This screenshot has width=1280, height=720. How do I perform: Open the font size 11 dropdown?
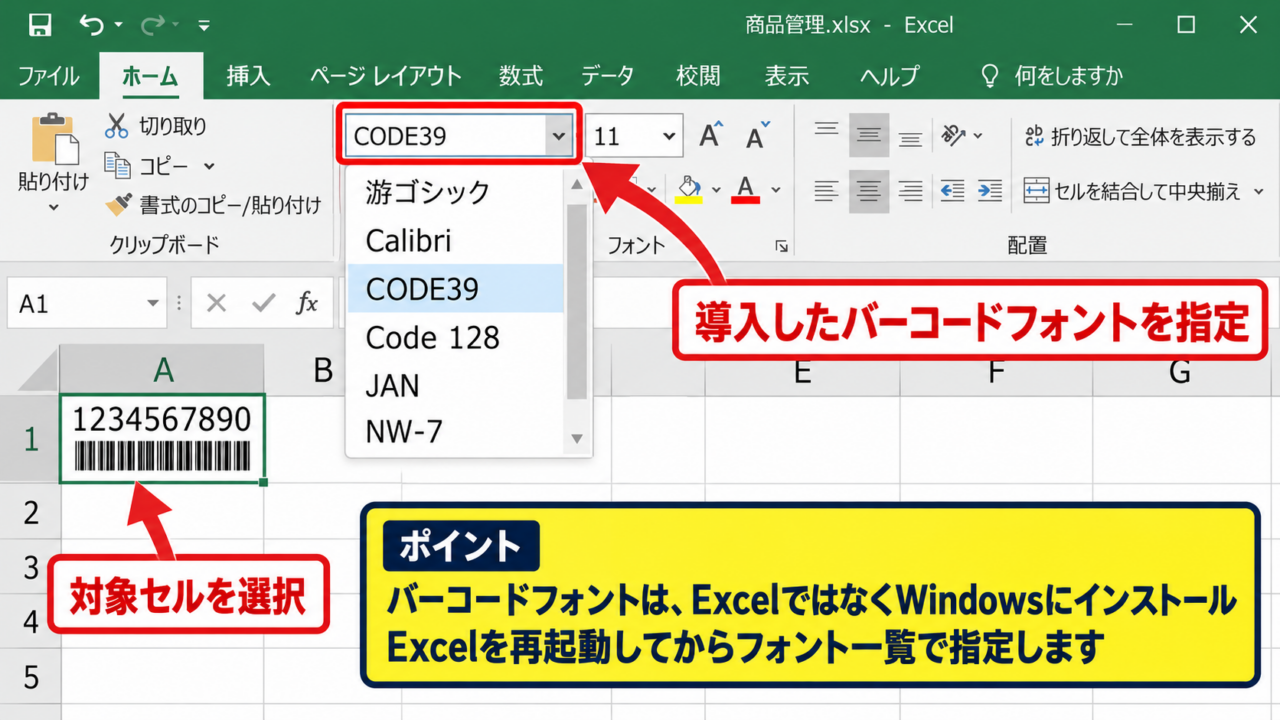668,136
